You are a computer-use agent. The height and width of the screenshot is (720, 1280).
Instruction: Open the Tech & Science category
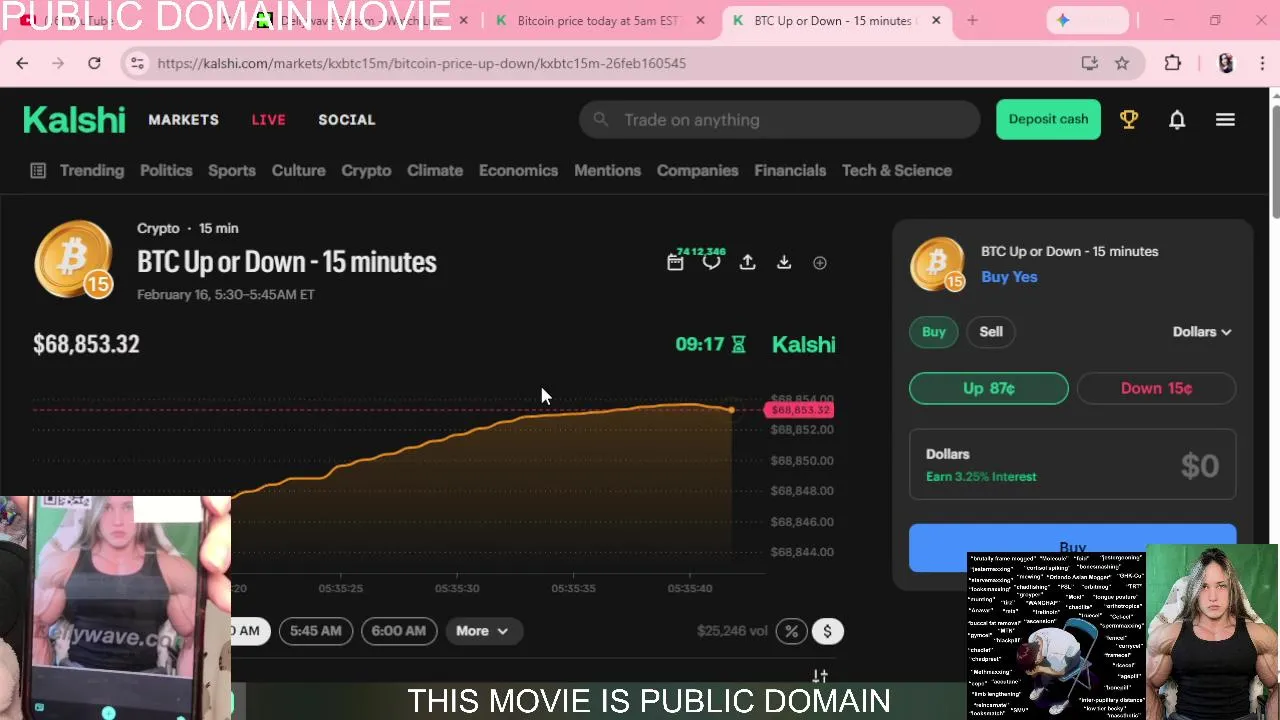pos(897,171)
